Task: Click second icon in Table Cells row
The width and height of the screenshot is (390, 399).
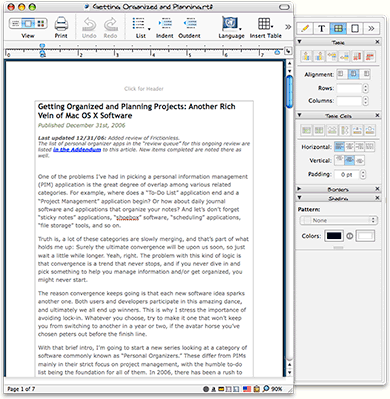Action: point(319,130)
